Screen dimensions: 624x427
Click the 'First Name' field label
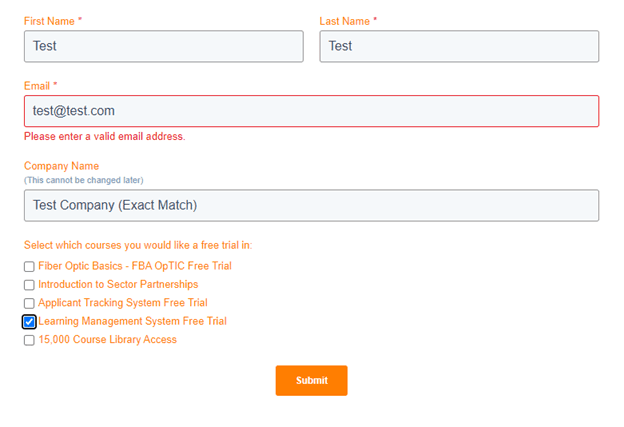tap(49, 21)
